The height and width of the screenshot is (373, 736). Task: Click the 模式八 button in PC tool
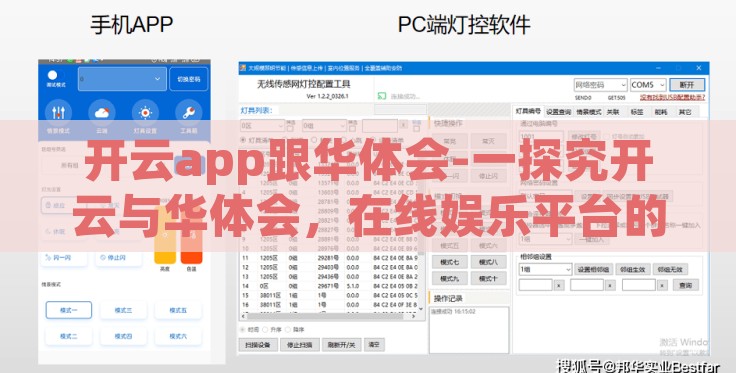(x=488, y=262)
